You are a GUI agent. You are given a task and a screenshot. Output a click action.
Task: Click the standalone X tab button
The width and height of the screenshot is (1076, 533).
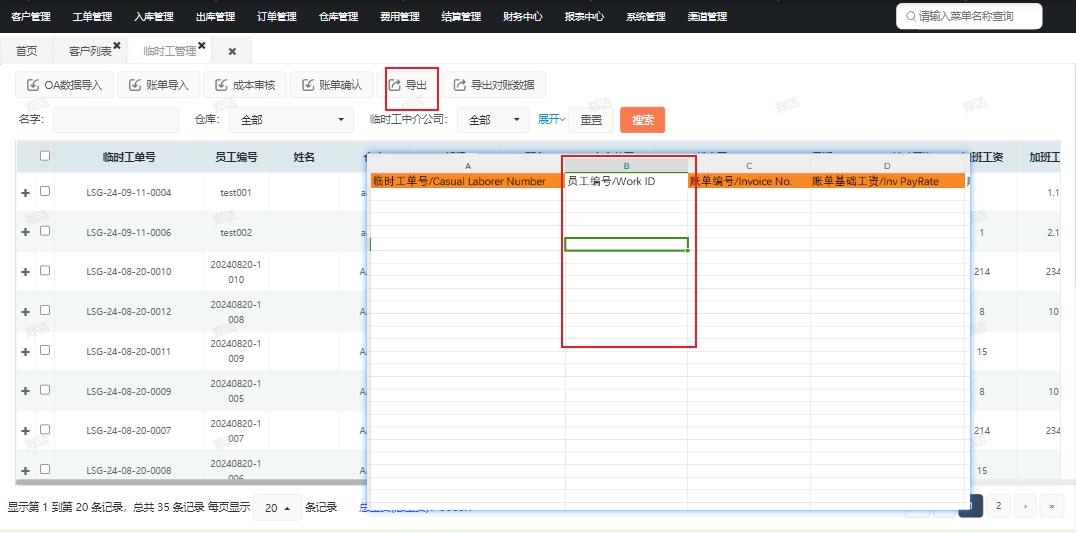(232, 51)
